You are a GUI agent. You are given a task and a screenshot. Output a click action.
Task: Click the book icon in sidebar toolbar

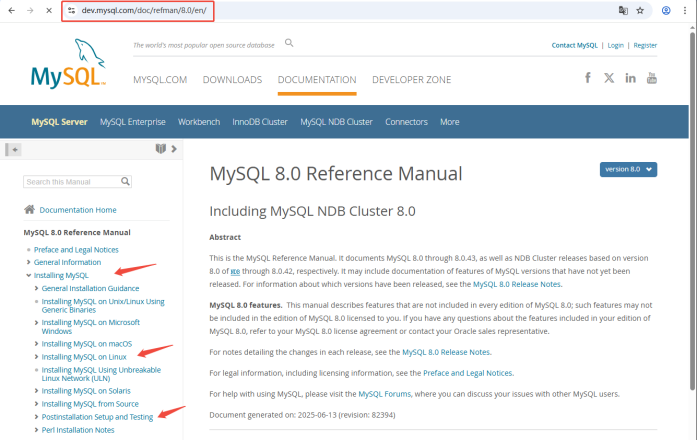(160, 148)
